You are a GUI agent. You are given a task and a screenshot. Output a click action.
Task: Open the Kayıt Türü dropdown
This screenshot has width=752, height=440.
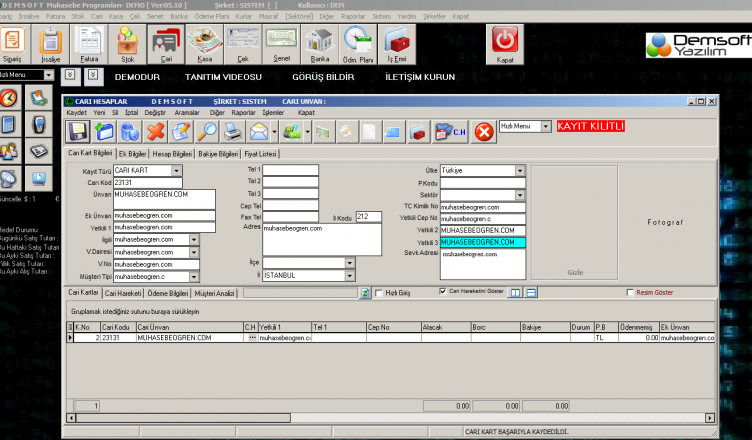point(176,170)
